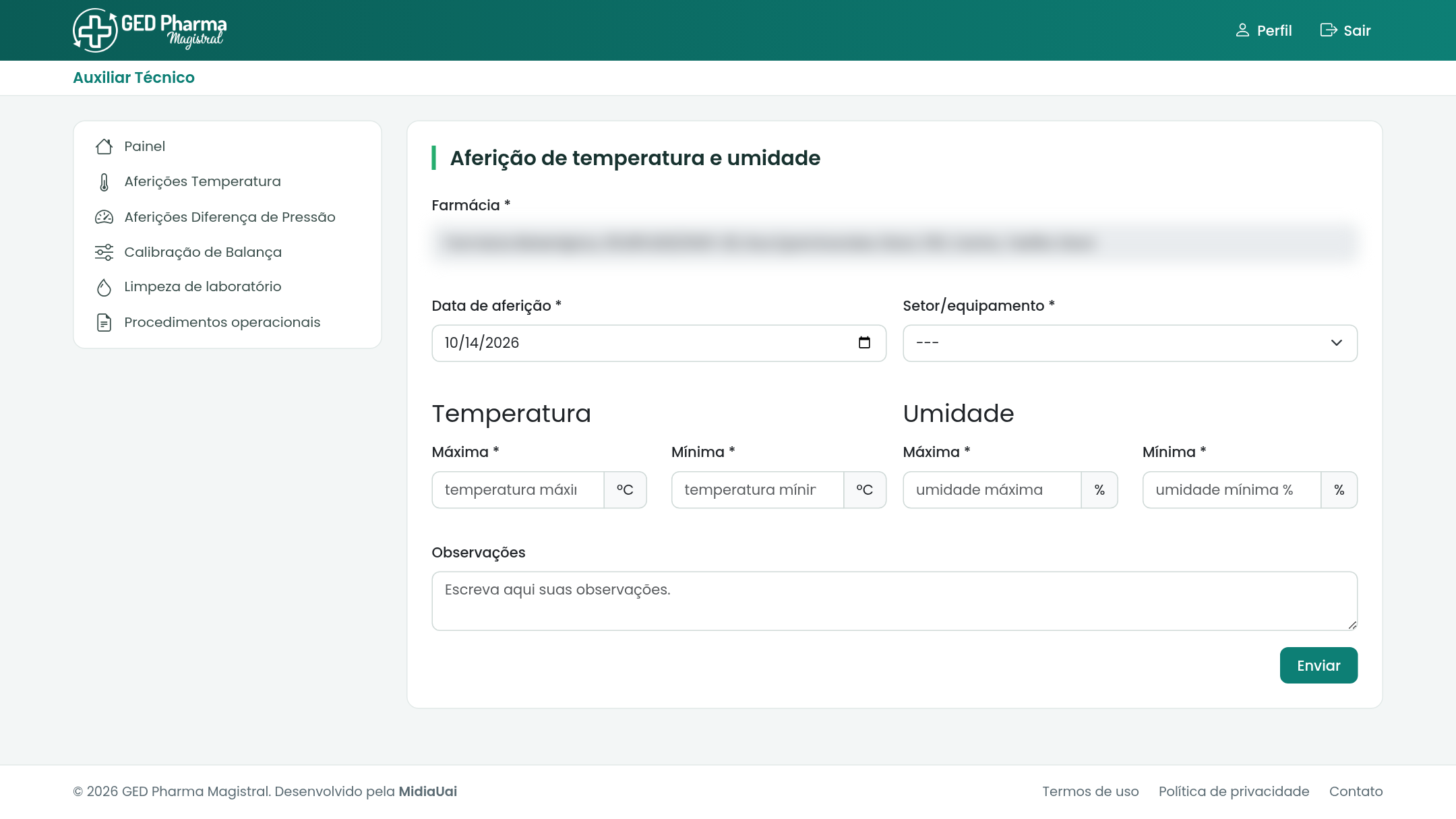Click the droplet icon for Limpeza de laboratório
Screen dimensions: 1456x819
click(x=104, y=287)
